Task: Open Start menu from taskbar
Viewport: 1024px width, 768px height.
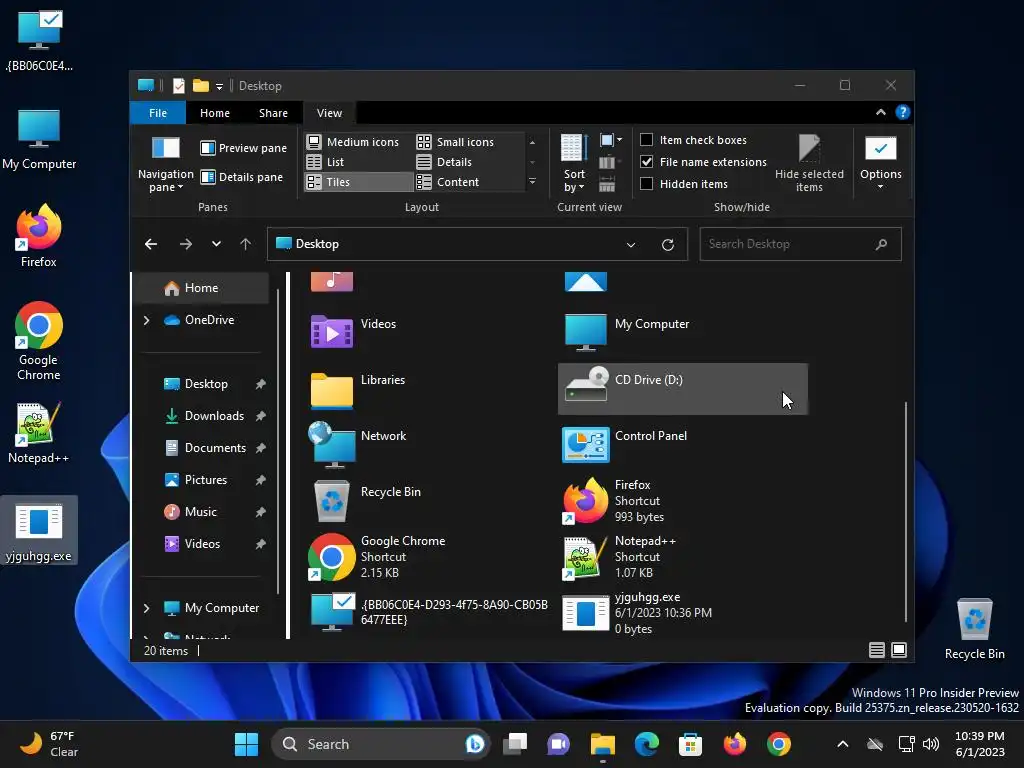Action: 246,744
